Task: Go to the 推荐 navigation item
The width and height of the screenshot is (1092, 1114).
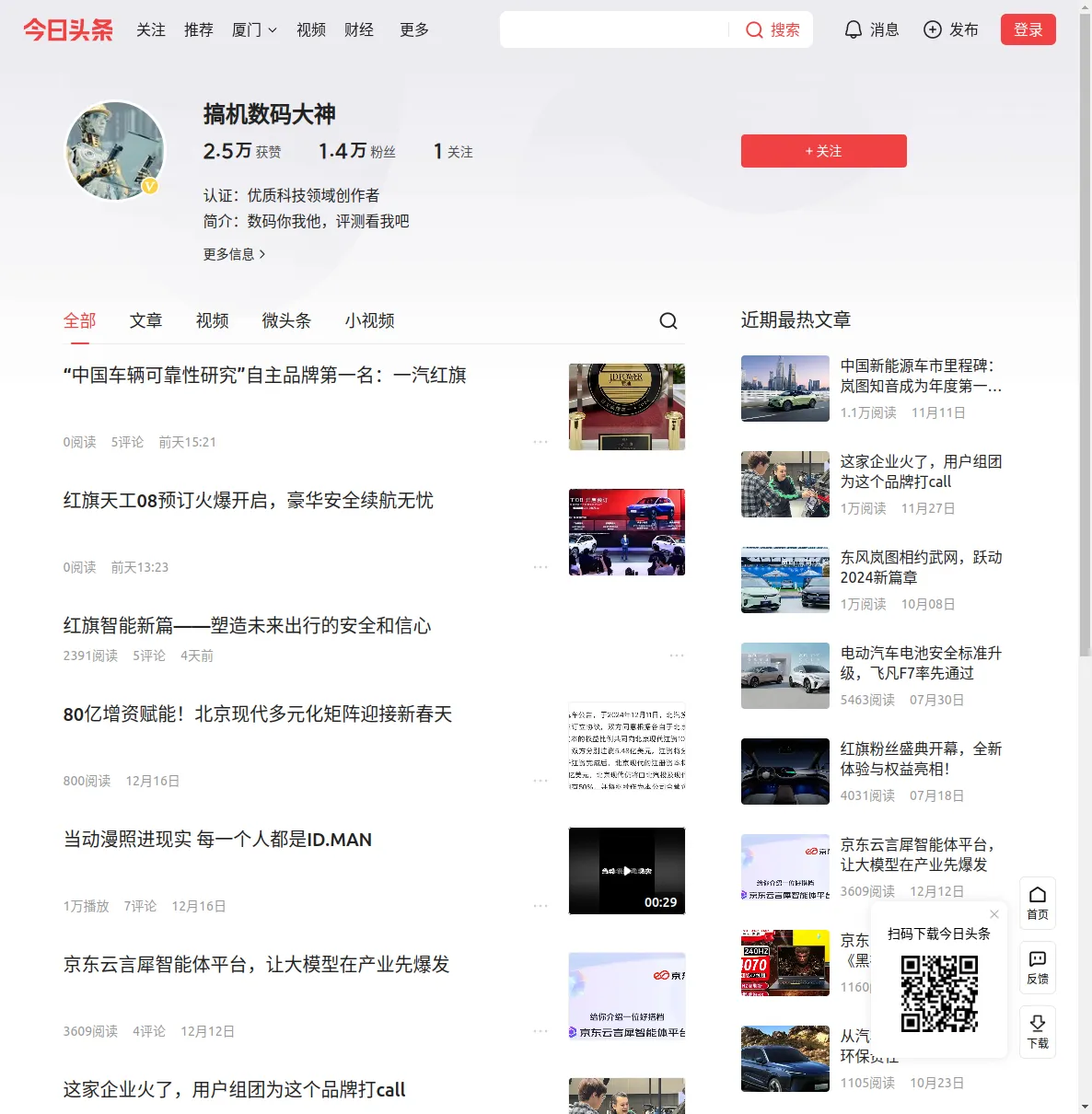Action: 199,29
